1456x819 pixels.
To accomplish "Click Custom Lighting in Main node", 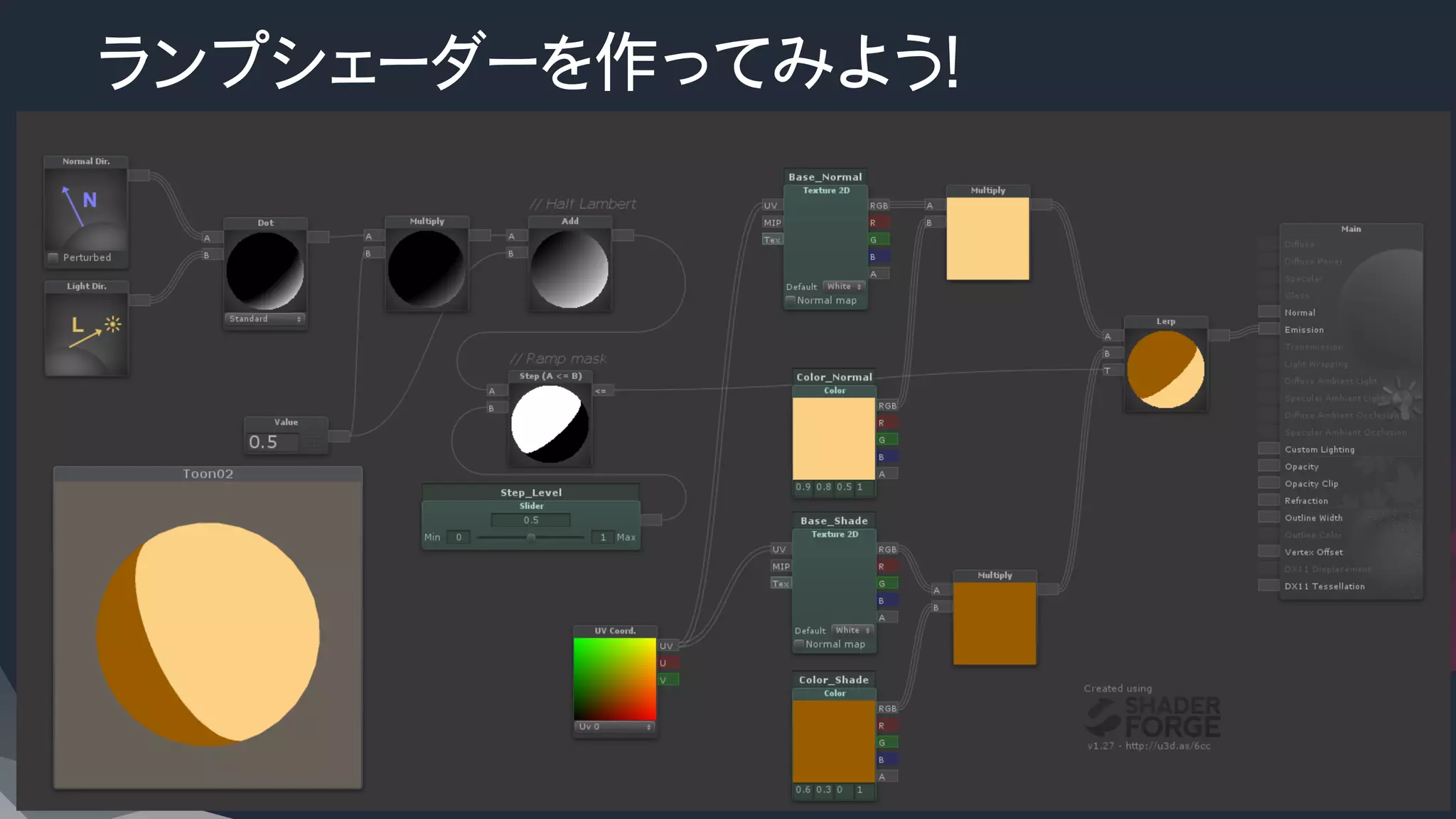I will [1319, 449].
